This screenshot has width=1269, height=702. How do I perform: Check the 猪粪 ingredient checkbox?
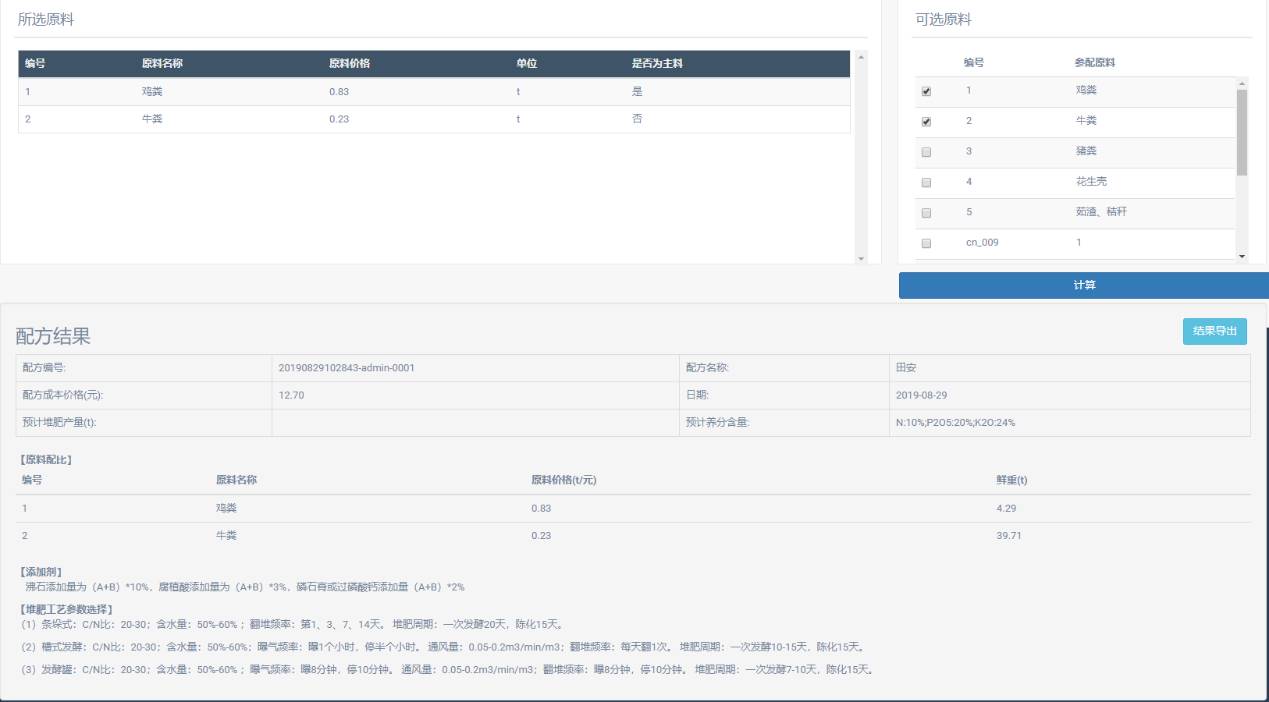click(926, 152)
